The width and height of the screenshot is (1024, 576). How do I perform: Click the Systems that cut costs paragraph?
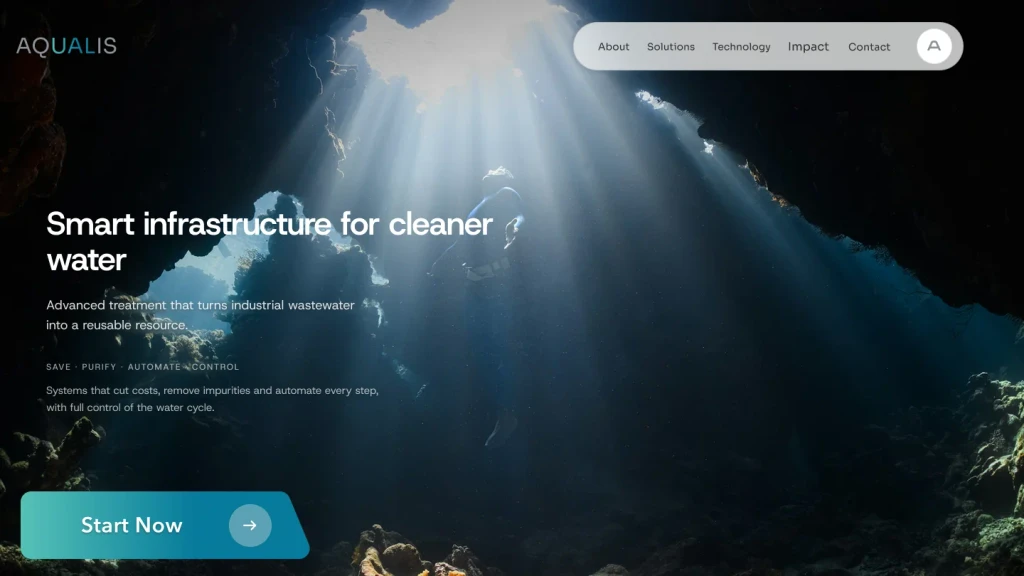click(212, 399)
